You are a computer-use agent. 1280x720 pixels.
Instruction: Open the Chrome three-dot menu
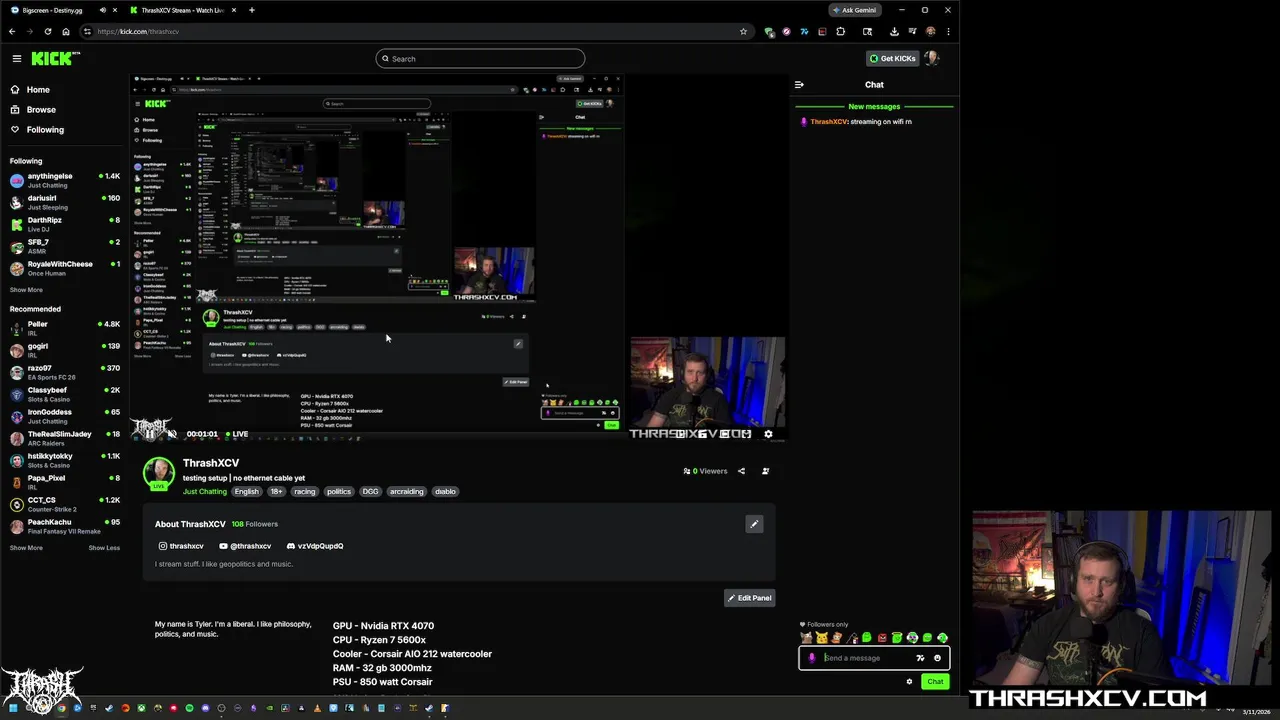click(948, 31)
